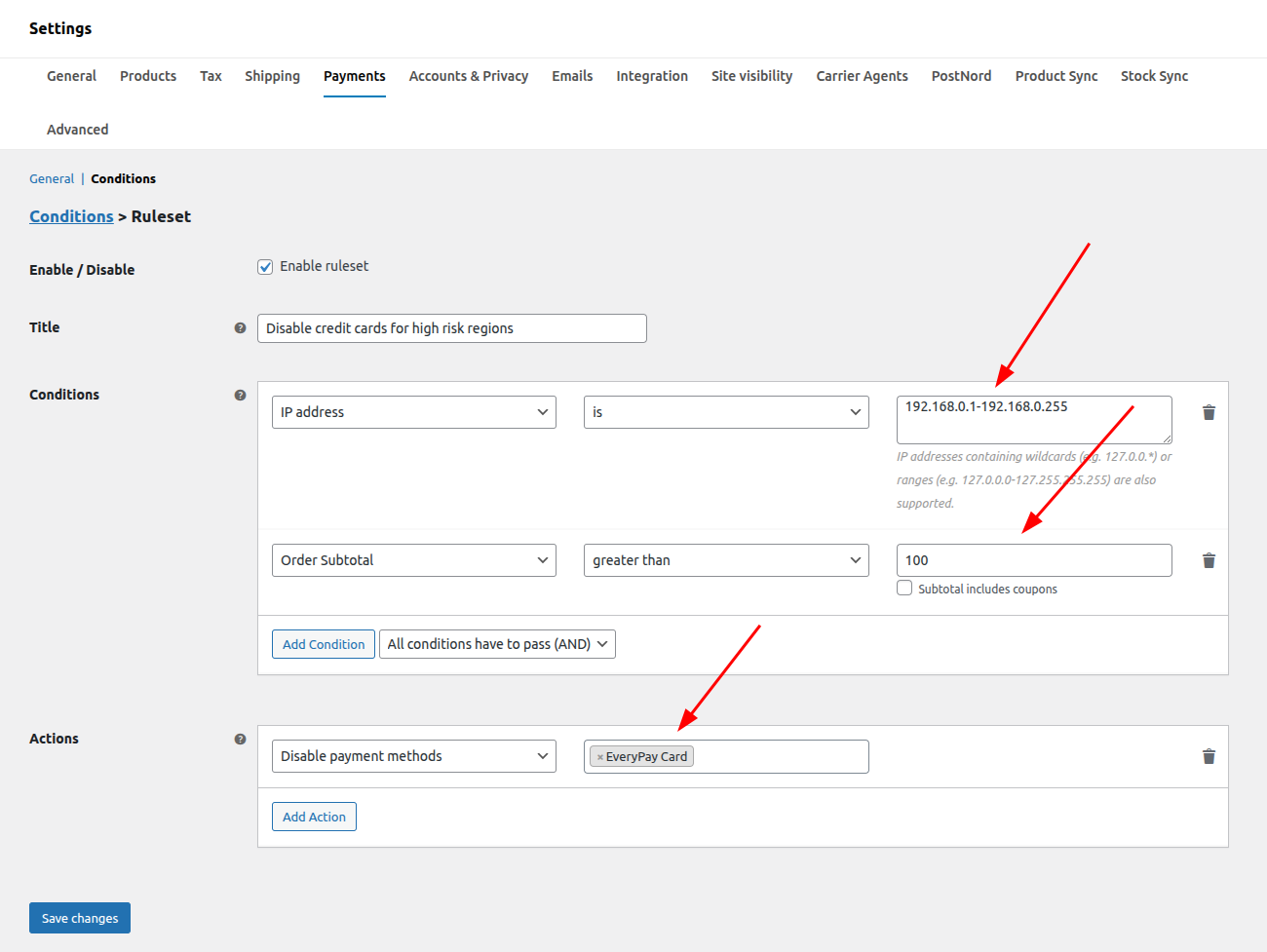This screenshot has height=952, width=1267.
Task: Expand the 'greater than' operator dropdown
Action: pos(725,560)
